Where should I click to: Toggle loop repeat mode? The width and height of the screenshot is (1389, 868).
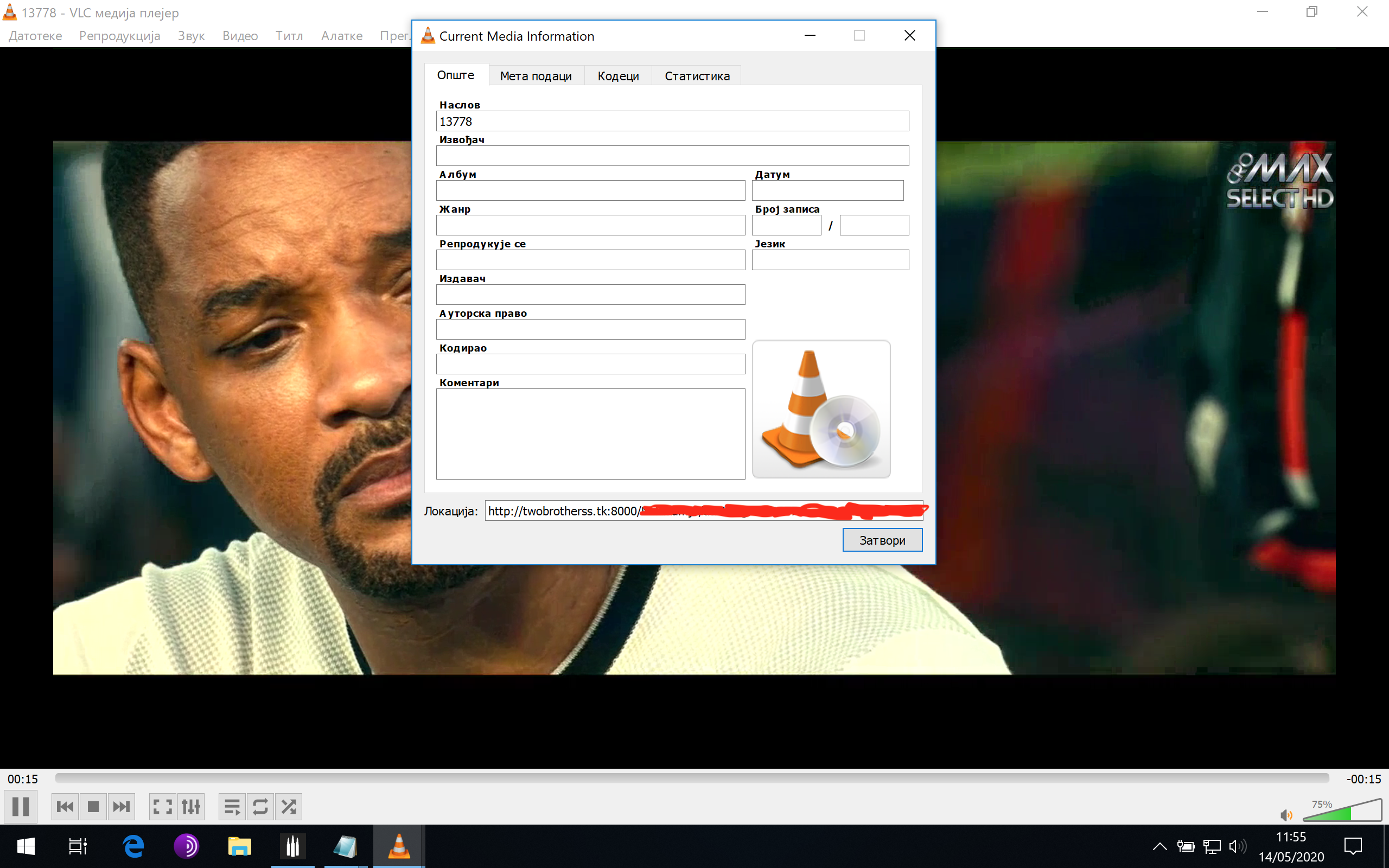click(x=260, y=807)
